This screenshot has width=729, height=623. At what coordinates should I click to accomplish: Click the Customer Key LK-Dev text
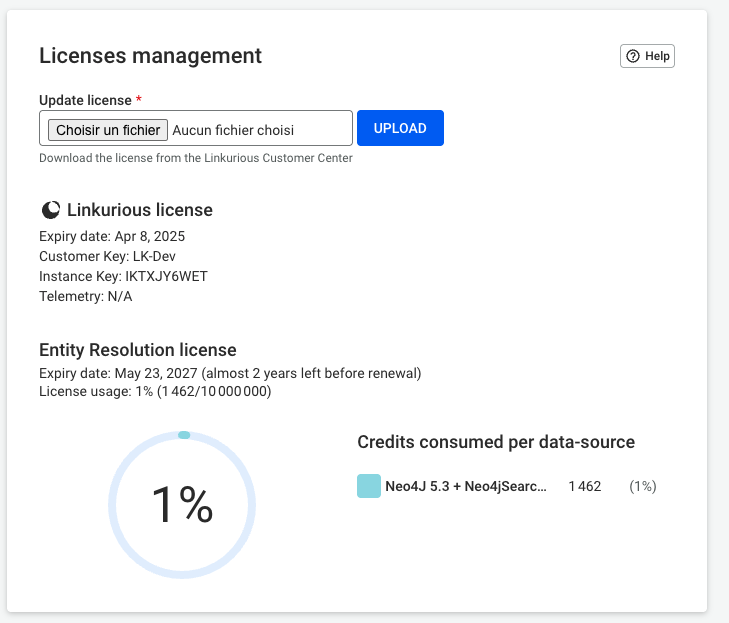click(x=107, y=256)
